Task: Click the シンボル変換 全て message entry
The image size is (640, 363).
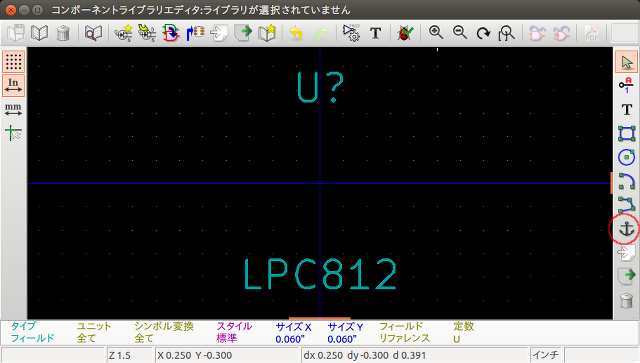Action: (x=164, y=332)
